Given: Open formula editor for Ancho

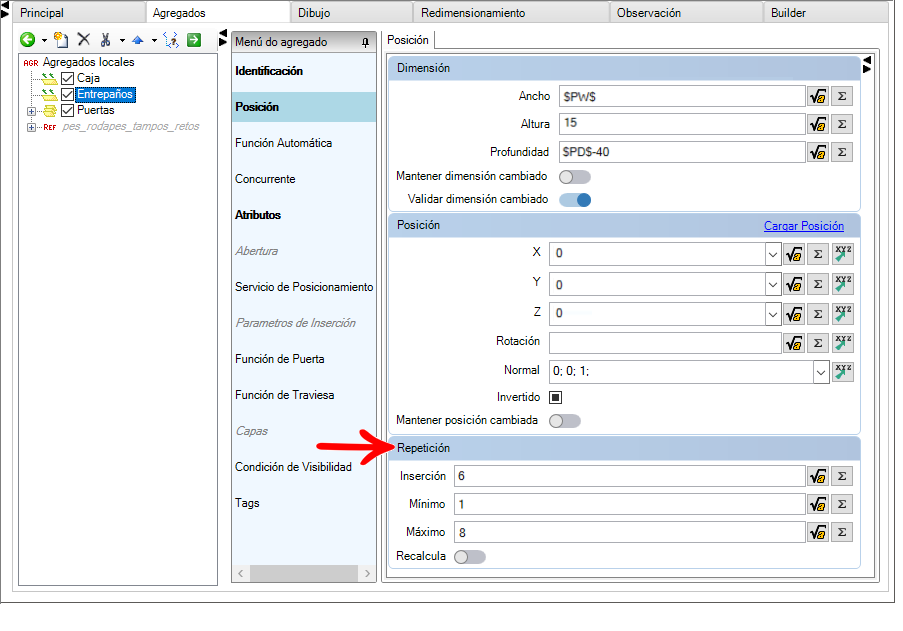Looking at the screenshot, I should click(x=818, y=96).
